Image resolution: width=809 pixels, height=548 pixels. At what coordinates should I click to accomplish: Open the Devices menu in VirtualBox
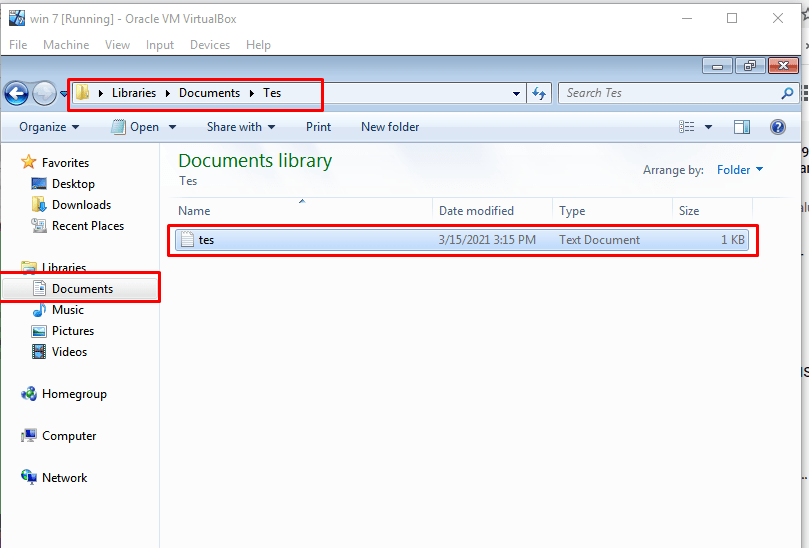pyautogui.click(x=209, y=45)
